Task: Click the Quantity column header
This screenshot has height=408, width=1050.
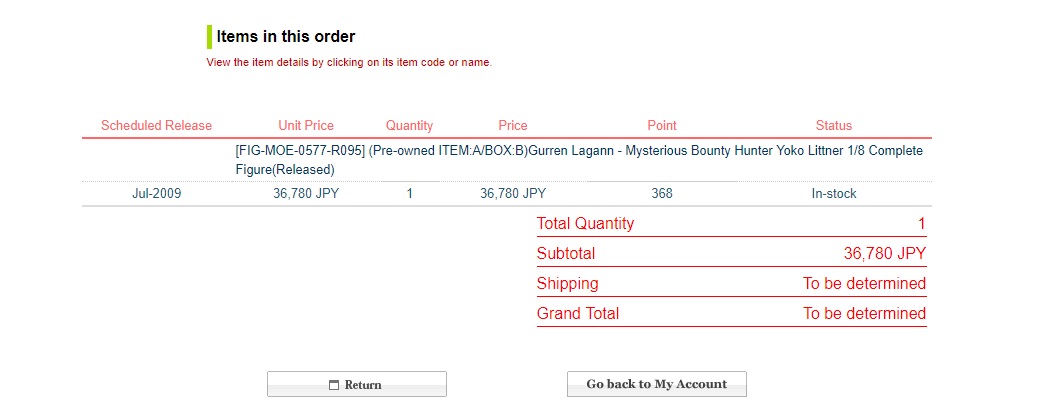Action: (x=409, y=126)
